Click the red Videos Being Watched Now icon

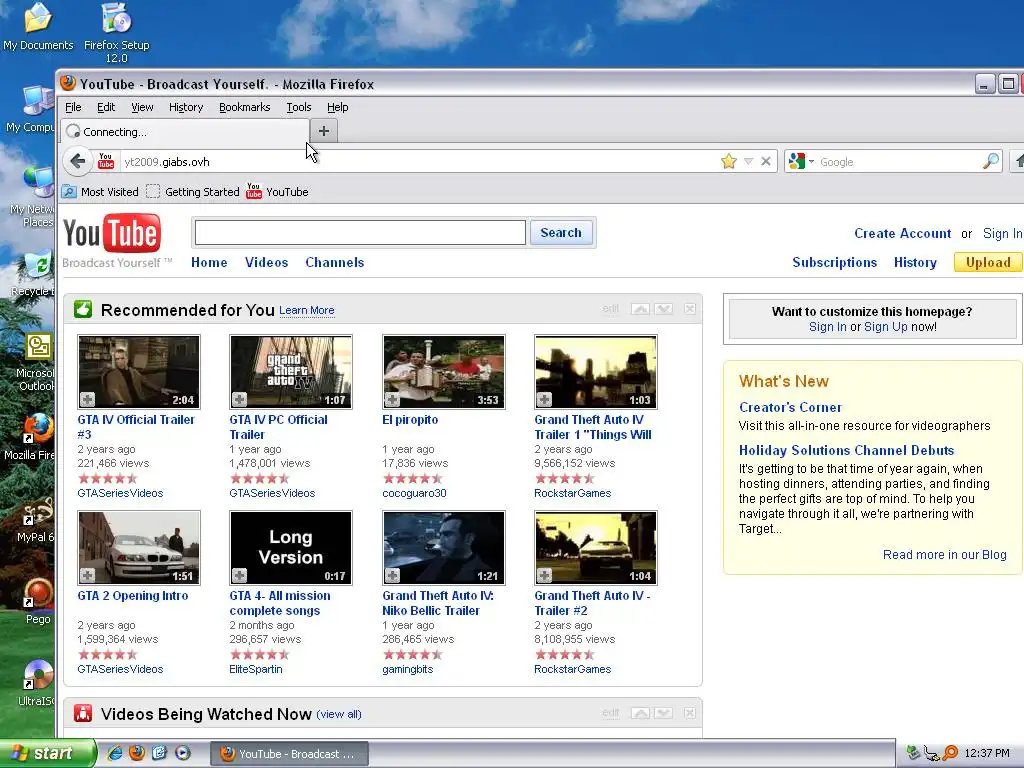pyautogui.click(x=83, y=713)
